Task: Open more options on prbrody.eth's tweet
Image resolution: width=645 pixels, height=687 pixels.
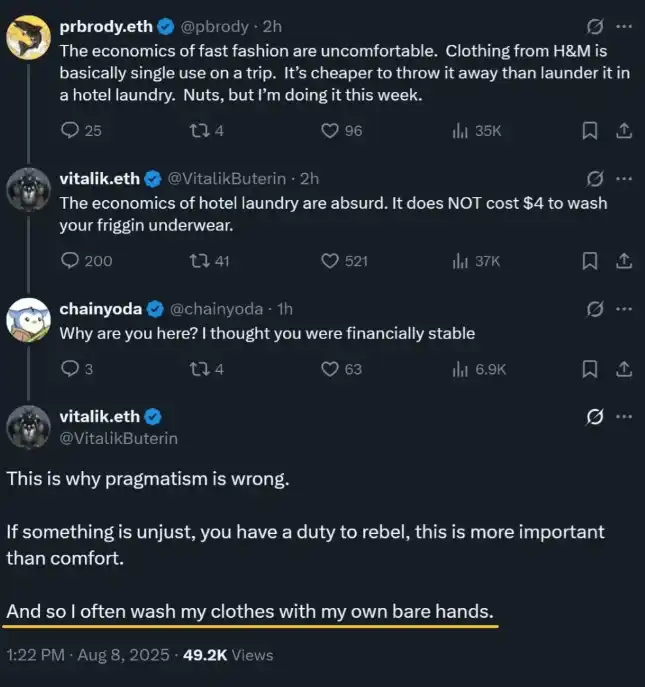Action: (x=624, y=26)
